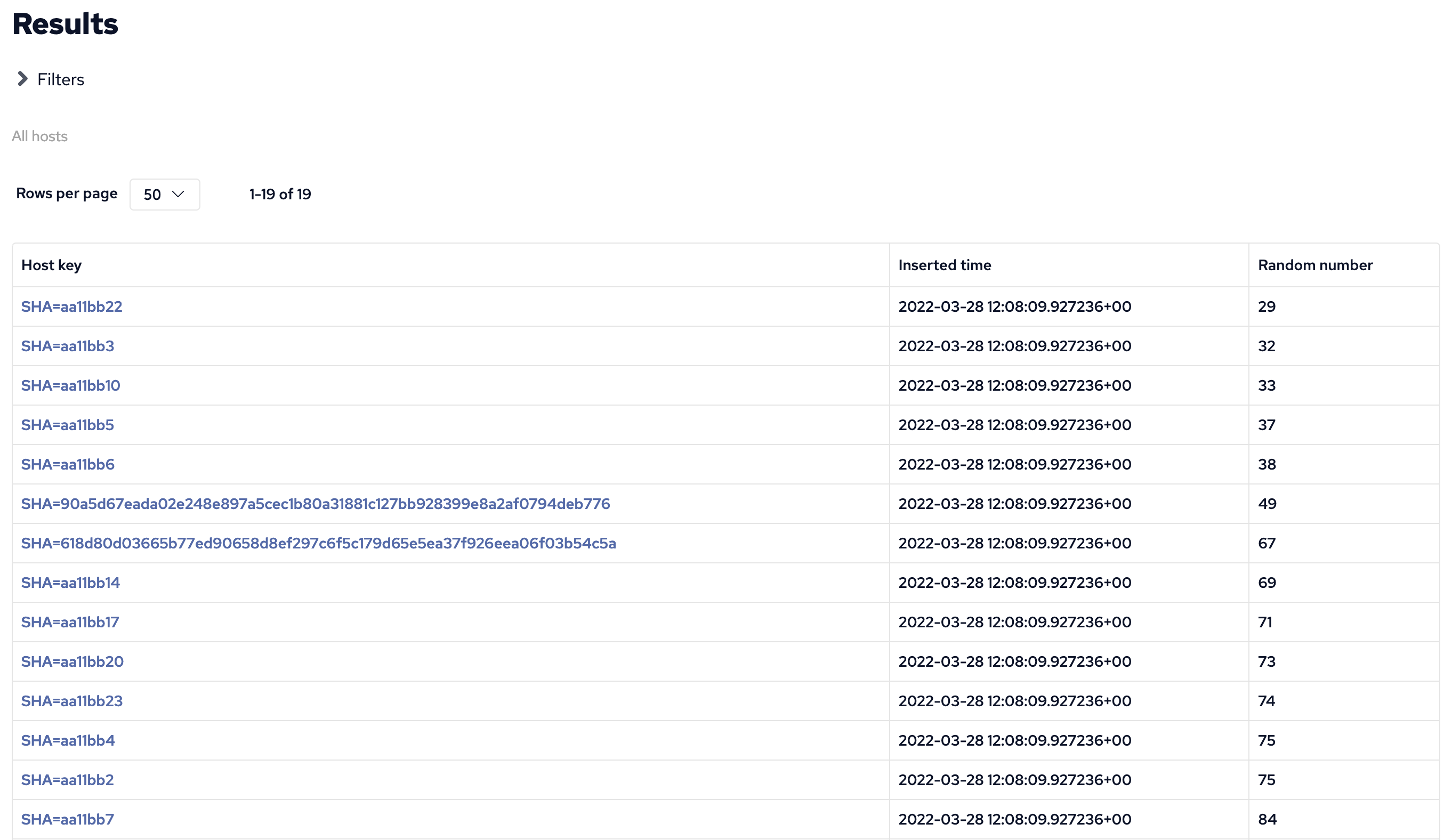Click the Host key column header
Image resolution: width=1452 pixels, height=840 pixels.
pyautogui.click(x=51, y=265)
